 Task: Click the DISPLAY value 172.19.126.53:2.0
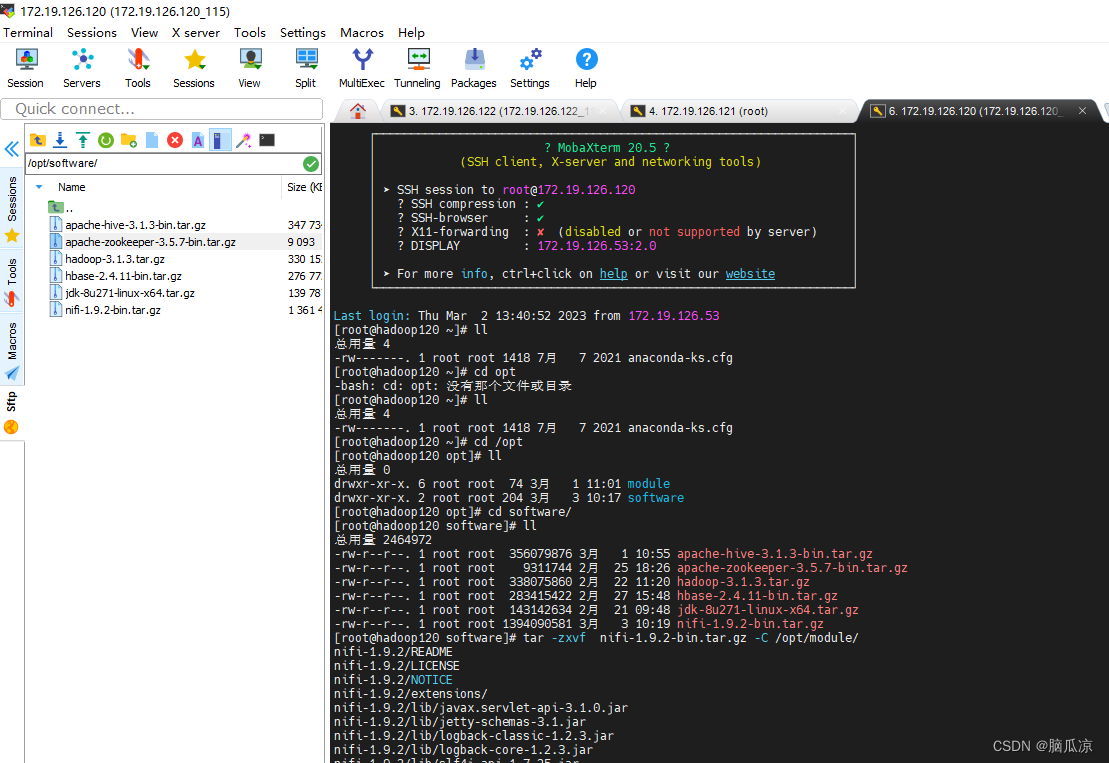(597, 246)
